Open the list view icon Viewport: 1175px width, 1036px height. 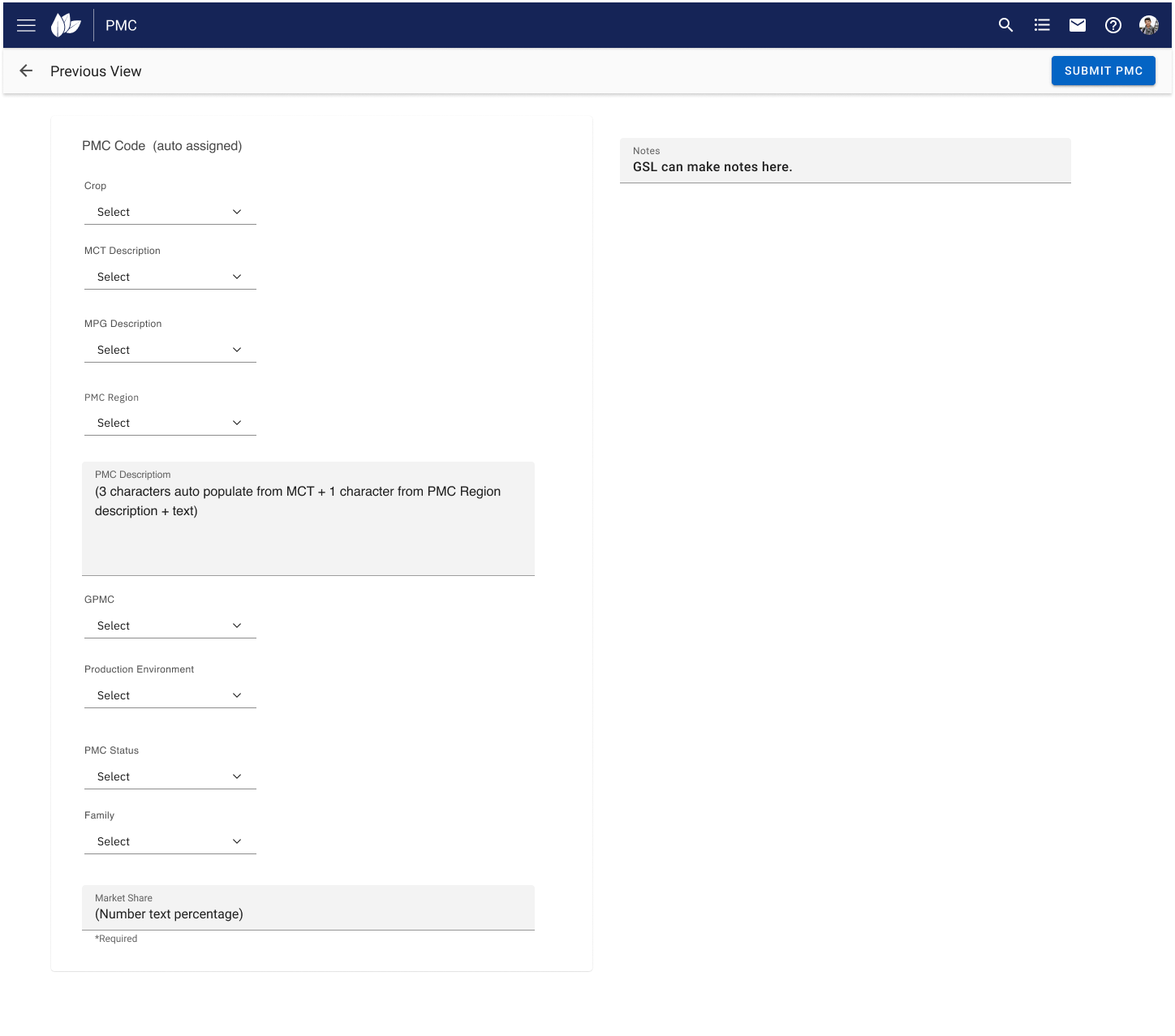coord(1042,25)
